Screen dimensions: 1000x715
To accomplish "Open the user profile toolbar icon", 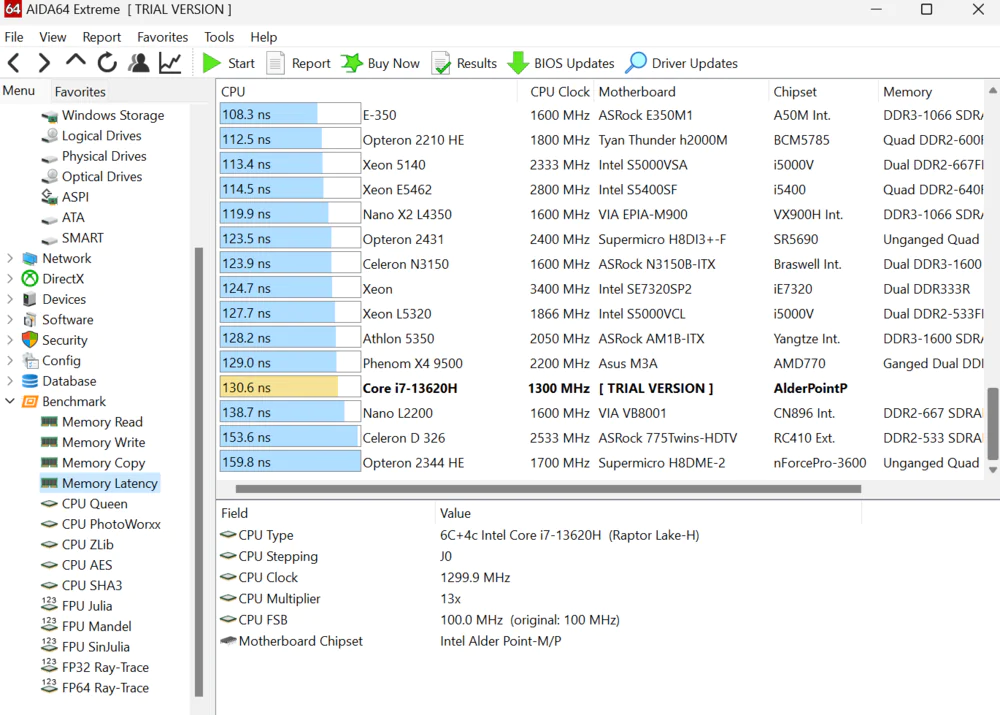I will point(138,63).
